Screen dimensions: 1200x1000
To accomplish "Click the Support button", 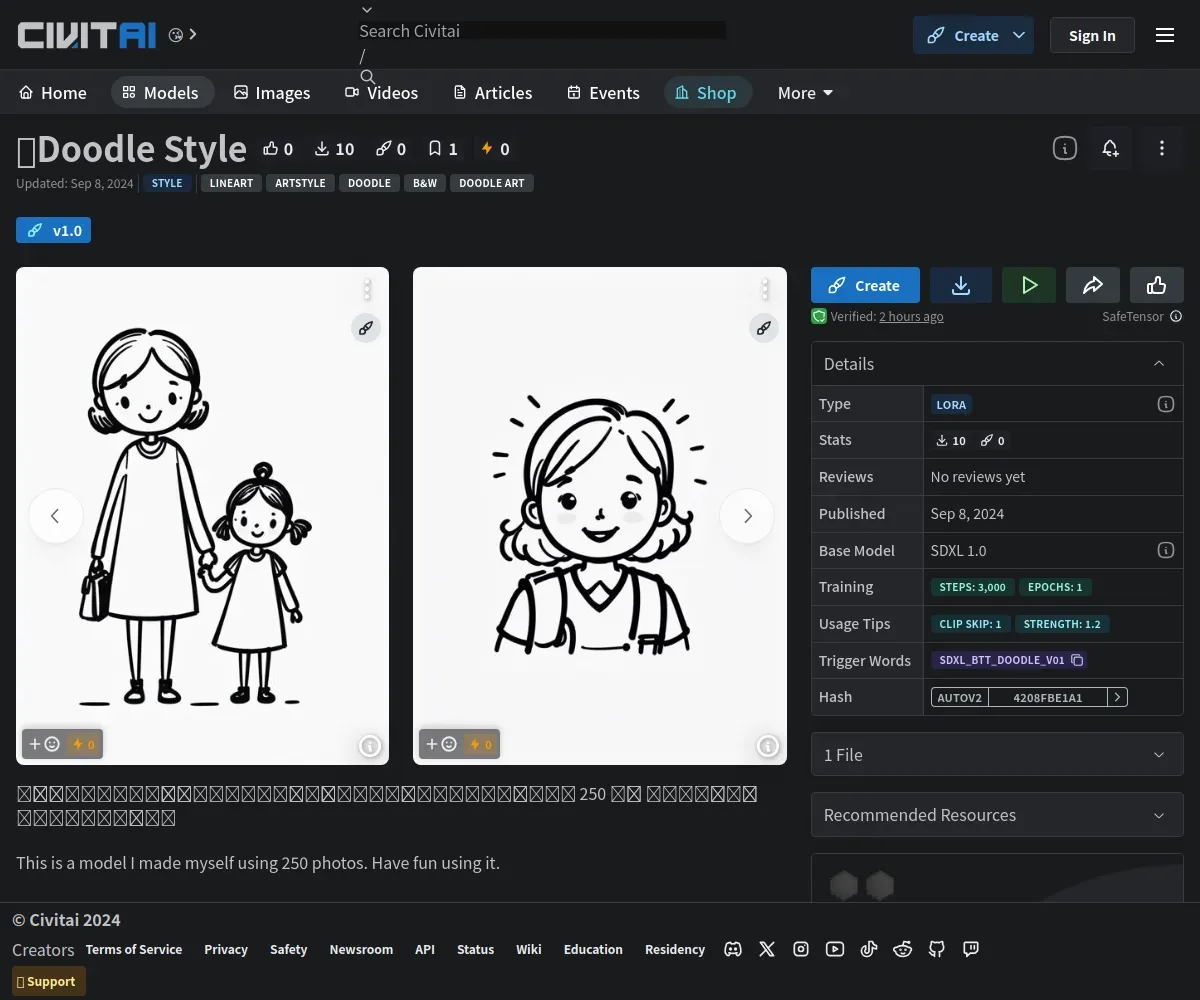I will (x=48, y=981).
